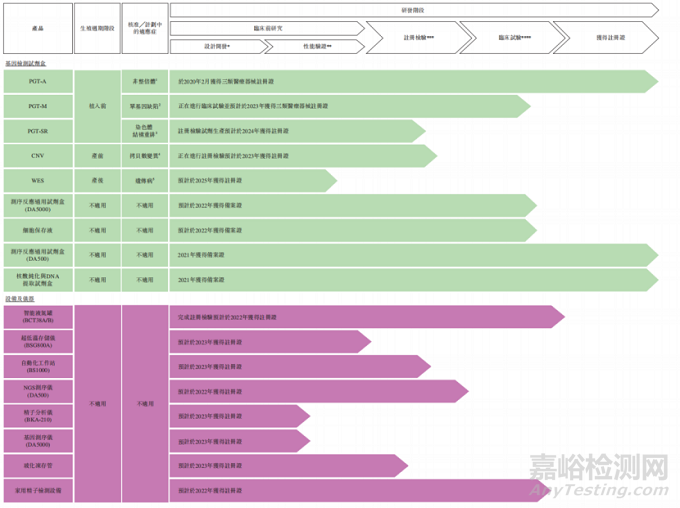Select the 臨床試驗 stage arrow
Screen dimensions: 680x508
[x=514, y=37]
